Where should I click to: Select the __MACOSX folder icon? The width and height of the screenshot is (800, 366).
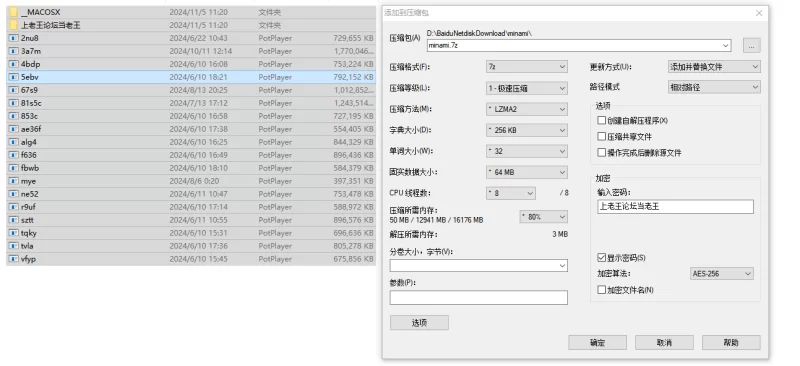click(14, 12)
